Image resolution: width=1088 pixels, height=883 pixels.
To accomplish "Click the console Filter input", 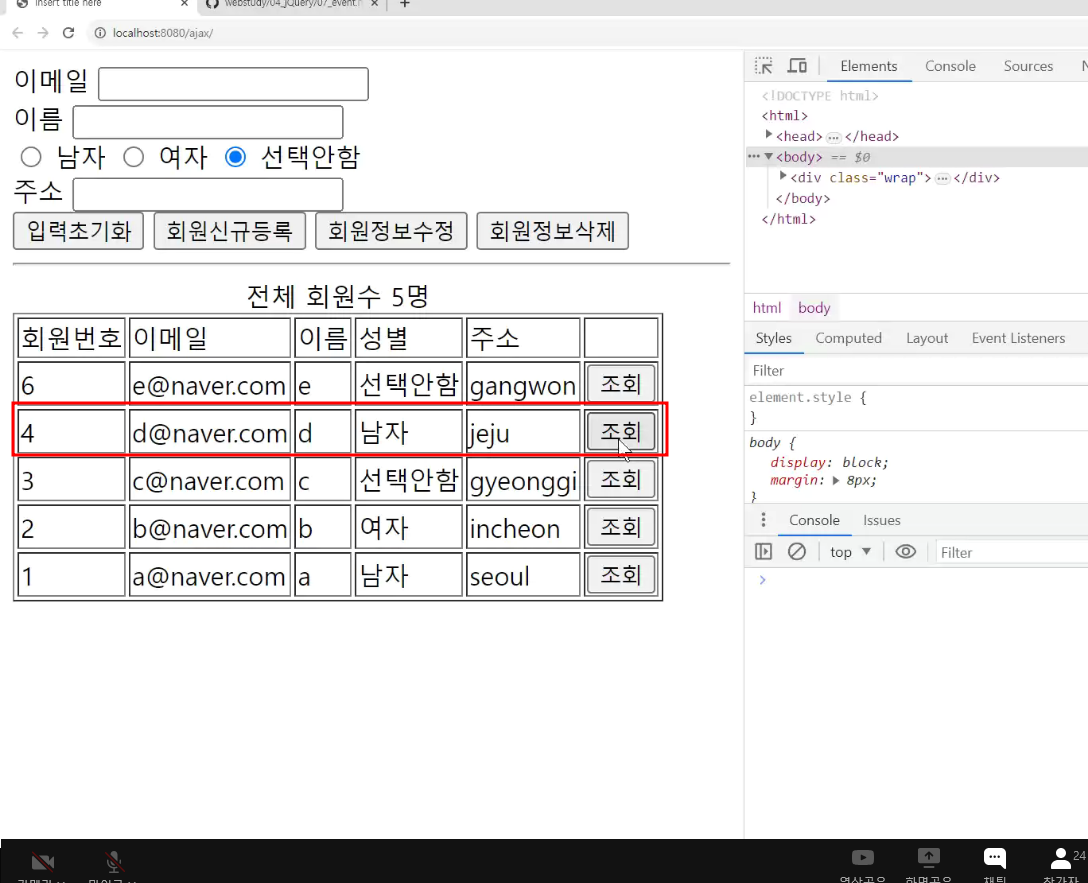I will (1011, 552).
